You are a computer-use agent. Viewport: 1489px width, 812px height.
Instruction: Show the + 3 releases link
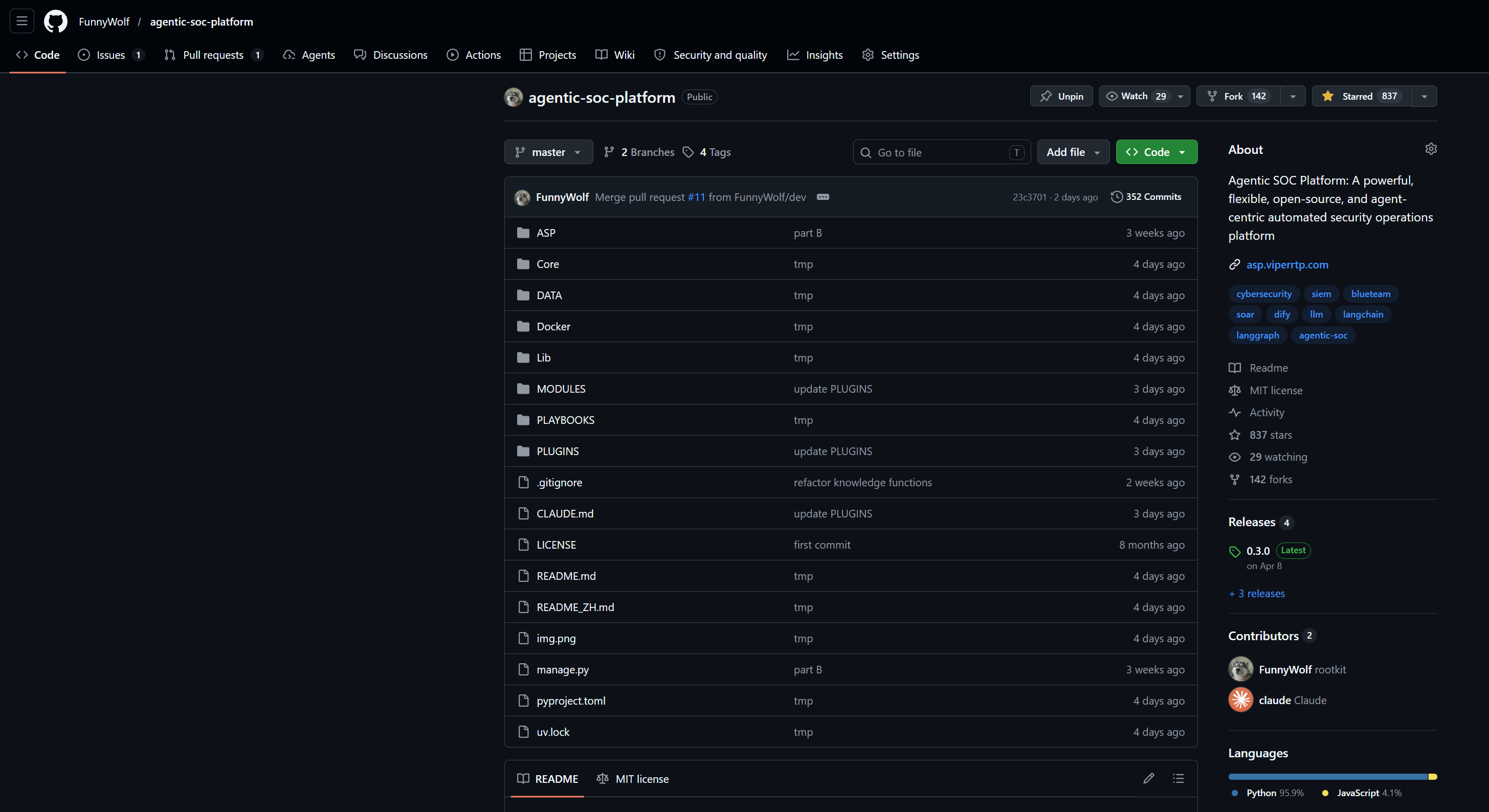(x=1257, y=594)
